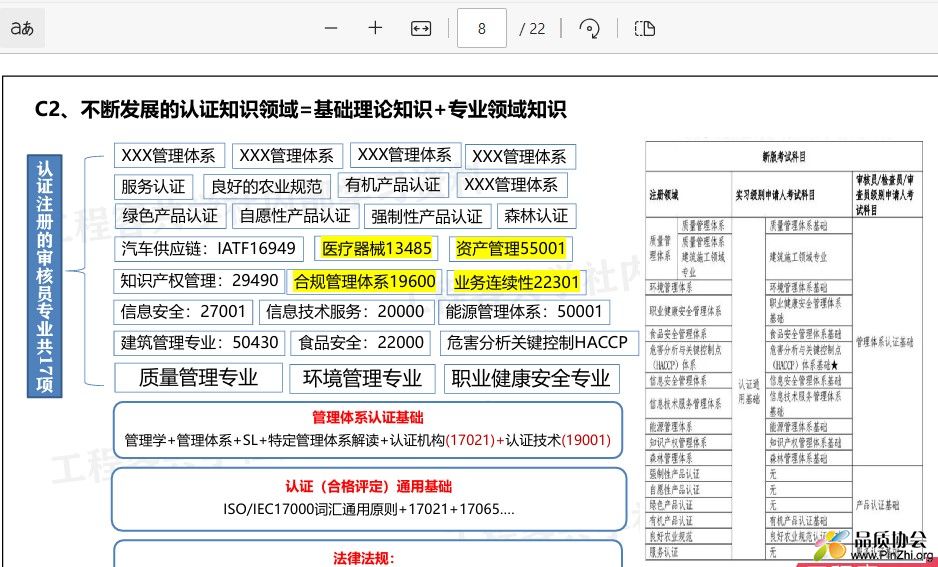Click the slide heading starting with C2
Screen dimensions: 938x567
pos(300,110)
